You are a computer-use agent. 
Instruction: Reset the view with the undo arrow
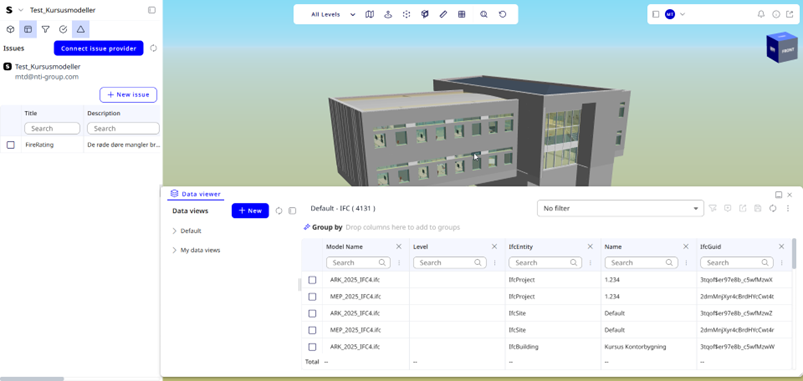[x=502, y=14]
